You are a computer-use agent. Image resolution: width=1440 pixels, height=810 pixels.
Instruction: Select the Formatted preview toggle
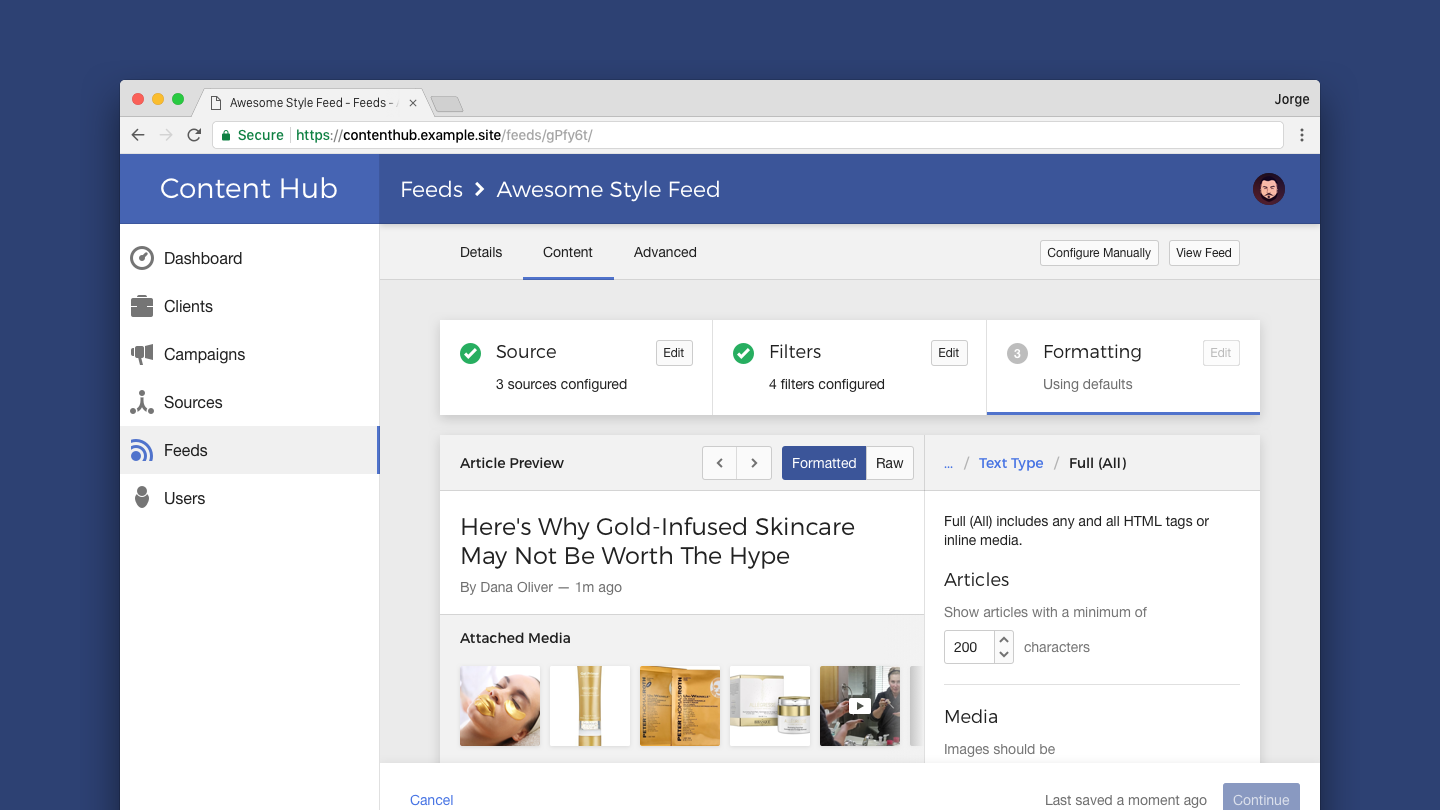pos(823,463)
